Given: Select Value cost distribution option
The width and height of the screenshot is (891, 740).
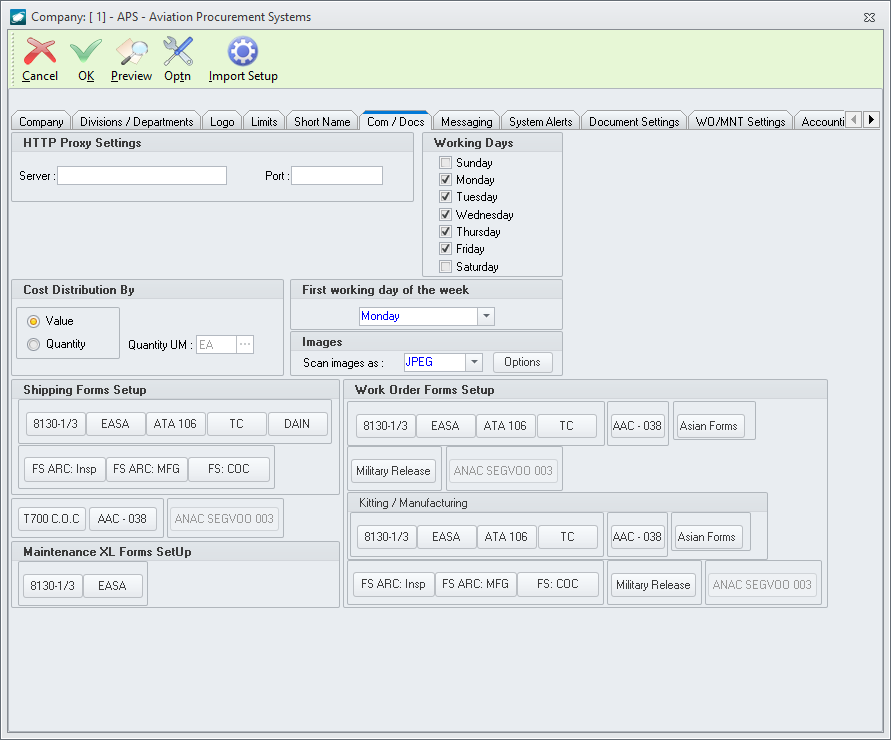Looking at the screenshot, I should pyautogui.click(x=34, y=321).
